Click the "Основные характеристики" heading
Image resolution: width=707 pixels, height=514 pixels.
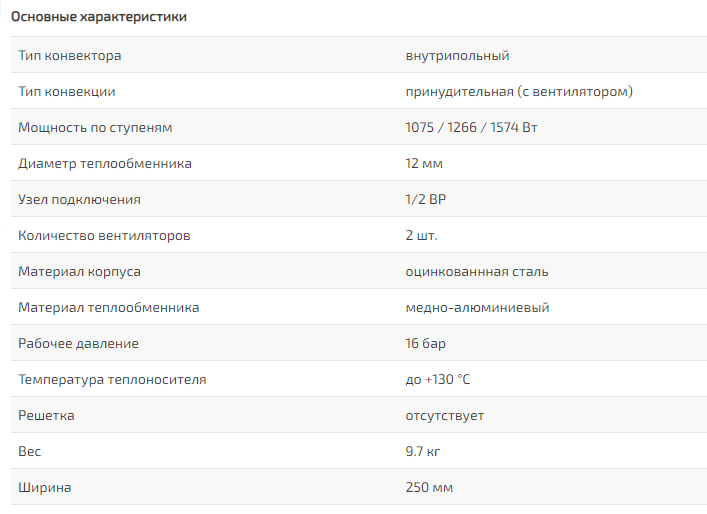pyautogui.click(x=98, y=17)
